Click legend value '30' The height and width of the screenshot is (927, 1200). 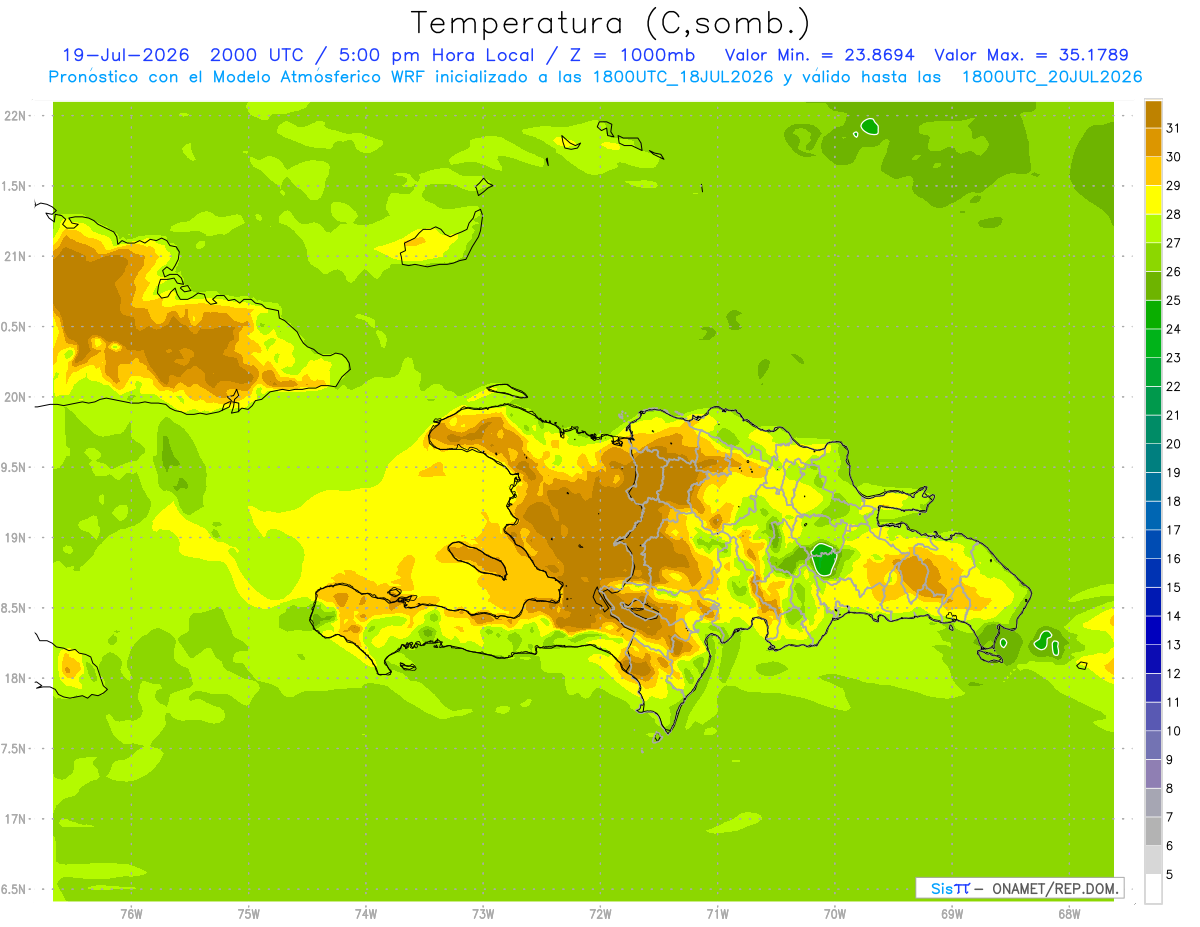point(1174,157)
